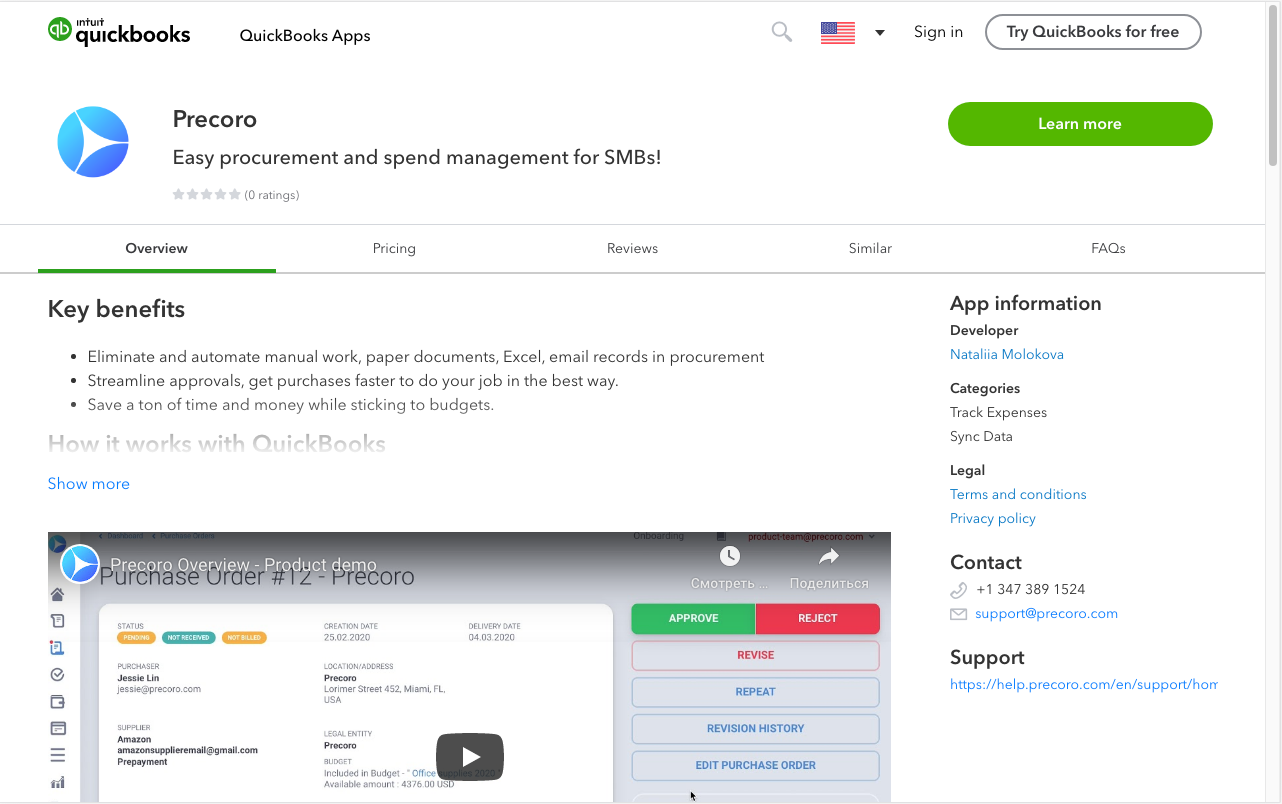1282x804 pixels.
Task: Open the search magnifier icon
Action: [782, 32]
